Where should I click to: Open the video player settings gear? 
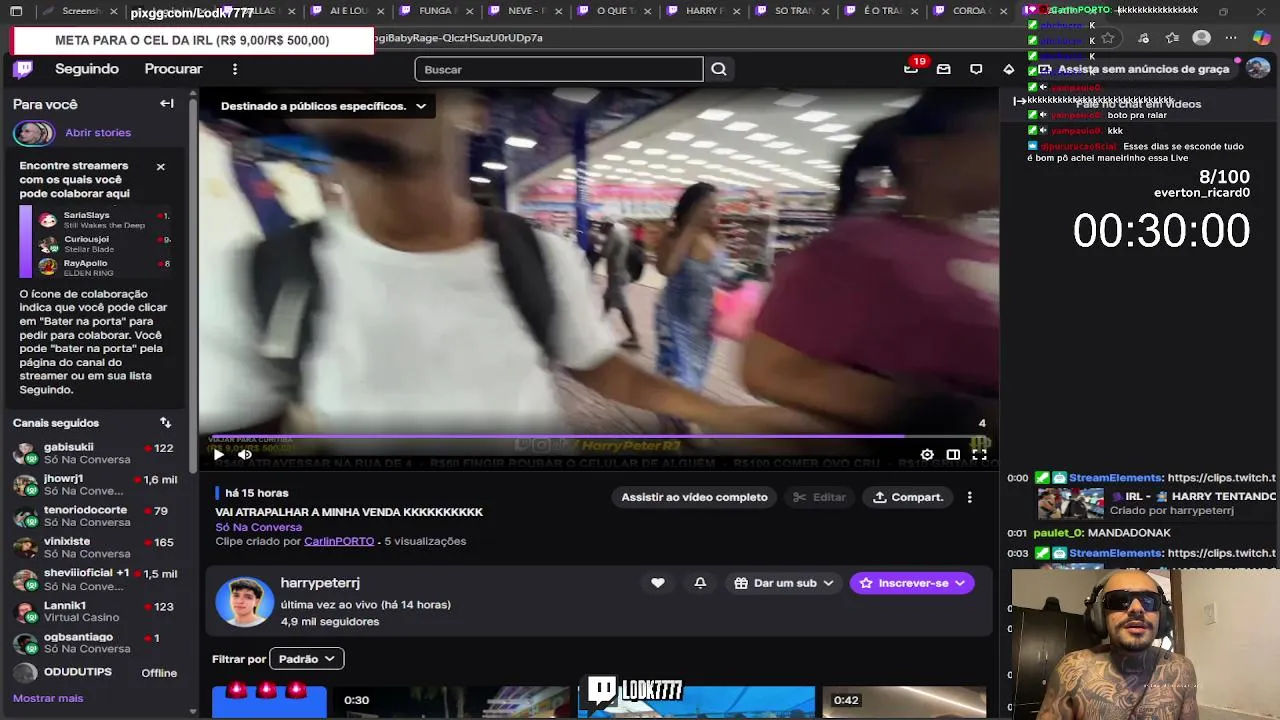pyautogui.click(x=927, y=454)
